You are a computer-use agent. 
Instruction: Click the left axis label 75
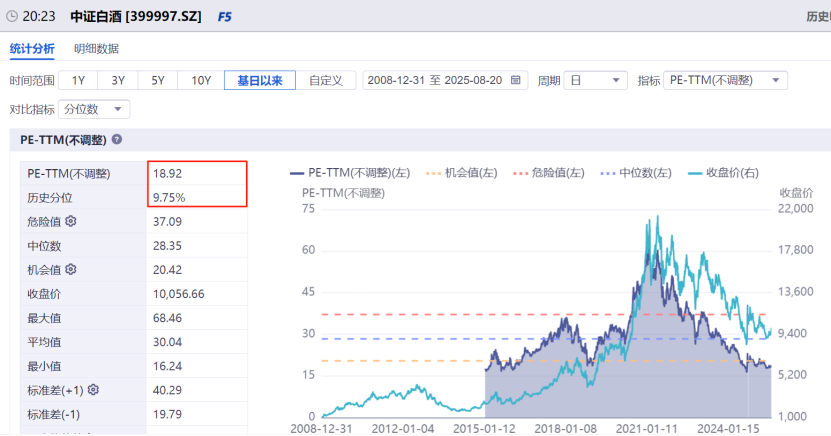pos(308,208)
